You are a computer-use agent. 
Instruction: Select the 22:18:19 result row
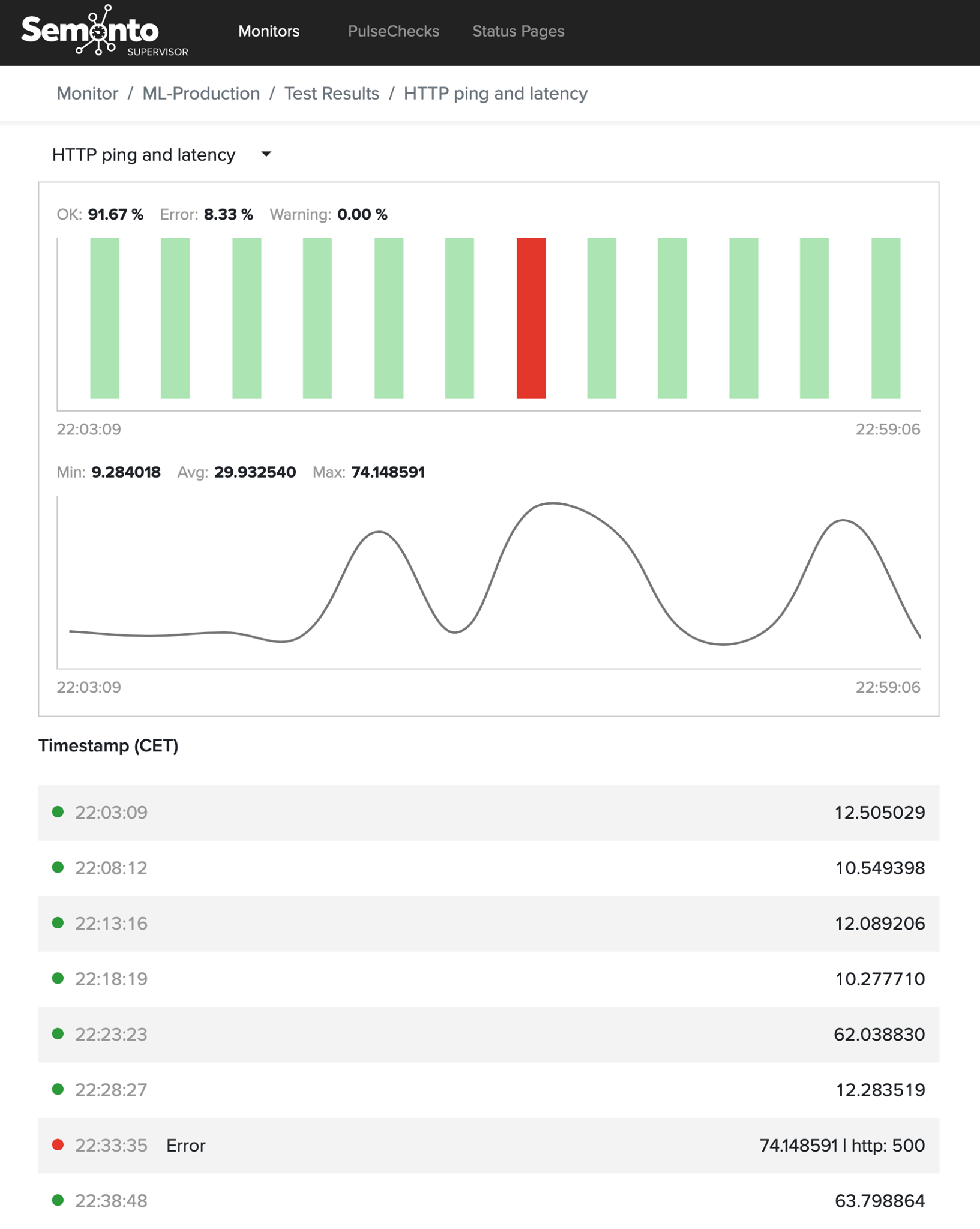488,979
